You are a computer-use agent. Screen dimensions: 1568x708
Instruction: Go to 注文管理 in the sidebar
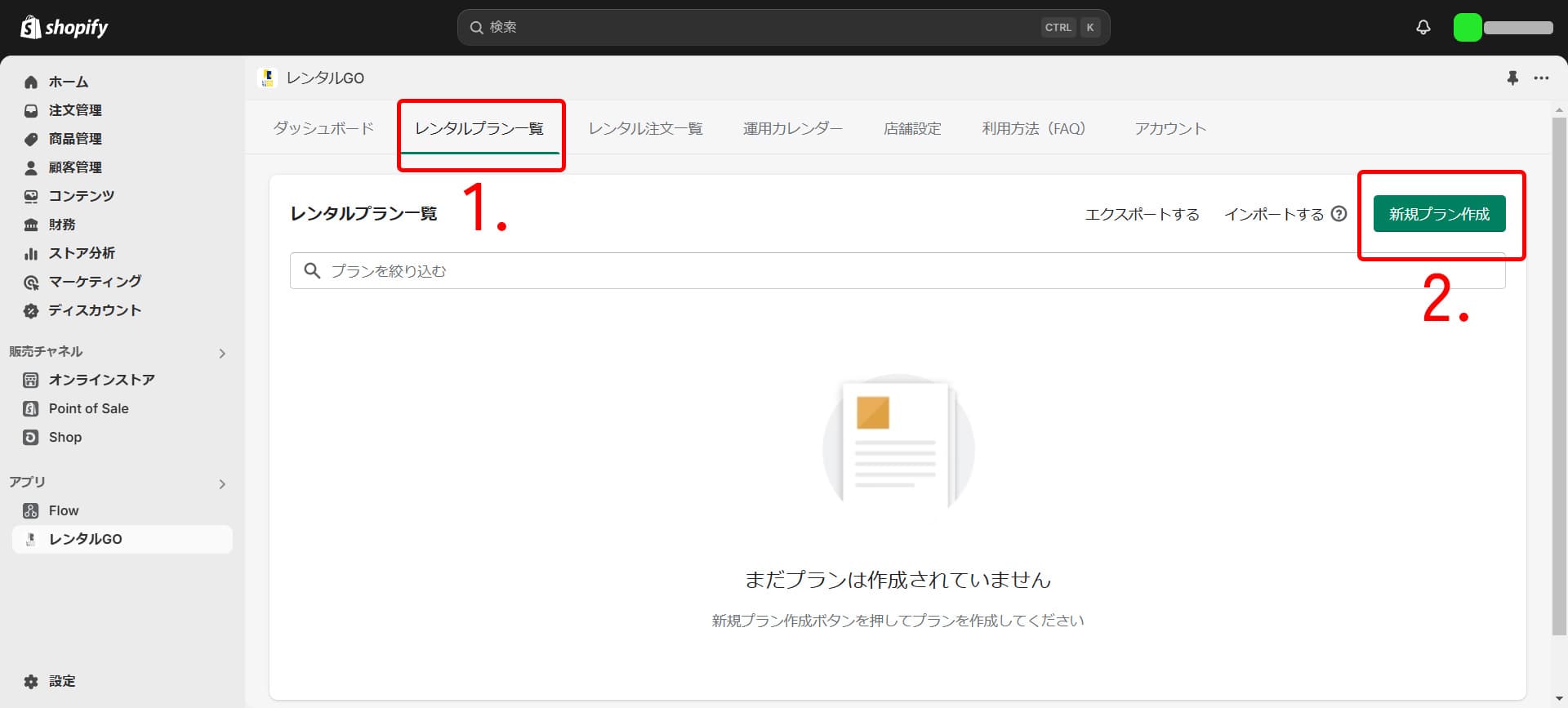tap(74, 110)
